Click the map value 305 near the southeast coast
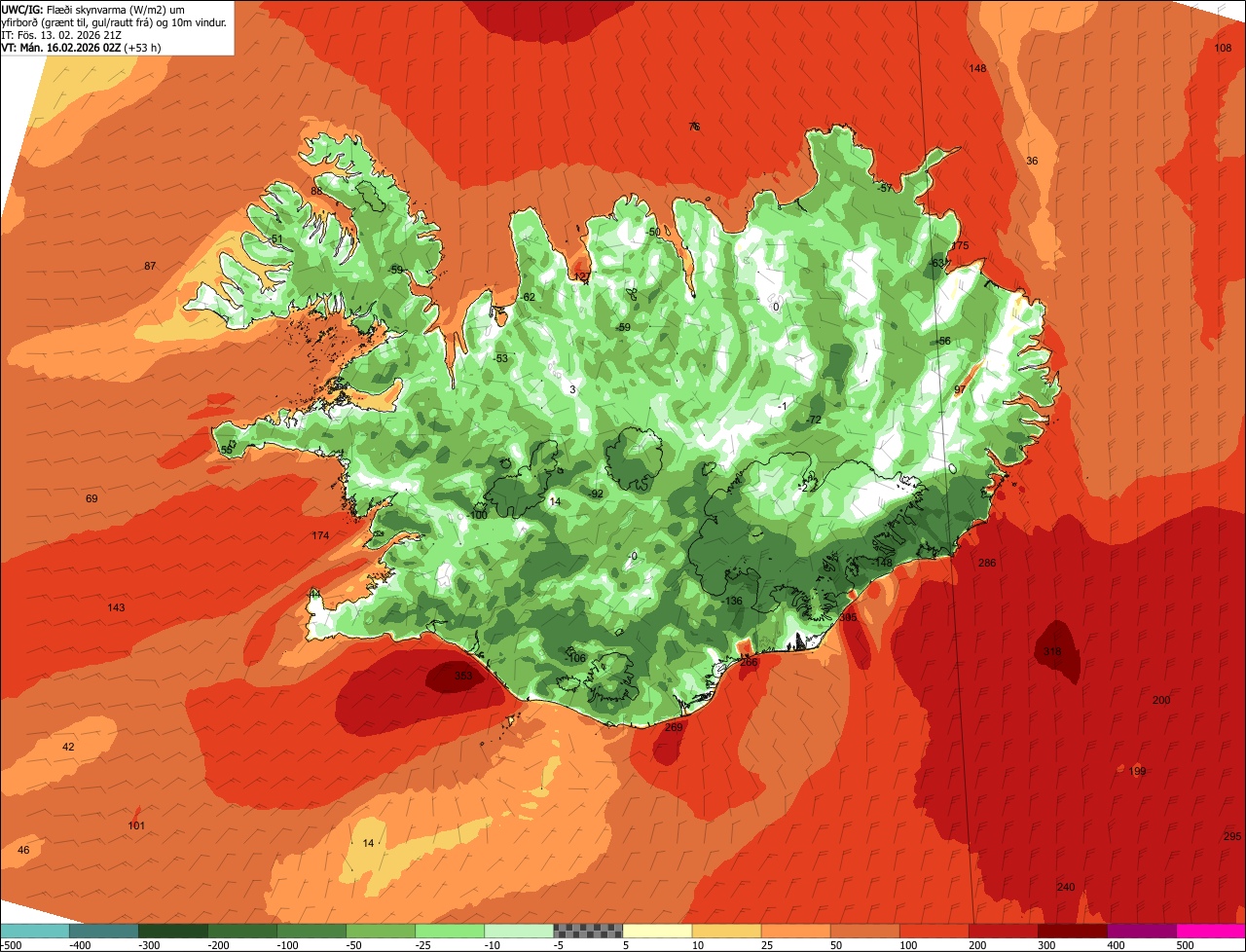Image resolution: width=1246 pixels, height=952 pixels. point(848,617)
